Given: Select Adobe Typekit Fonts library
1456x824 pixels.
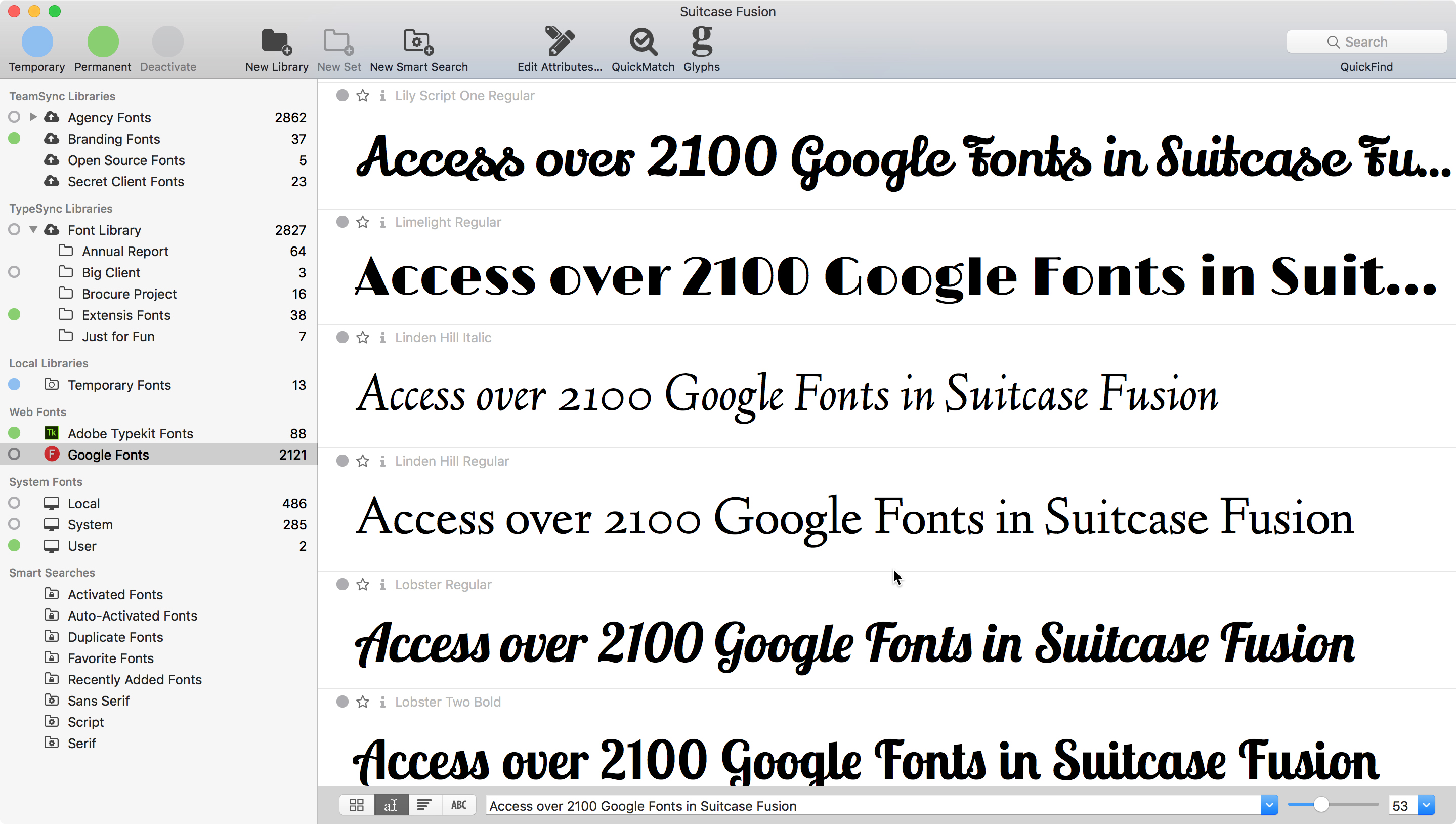Looking at the screenshot, I should click(130, 433).
